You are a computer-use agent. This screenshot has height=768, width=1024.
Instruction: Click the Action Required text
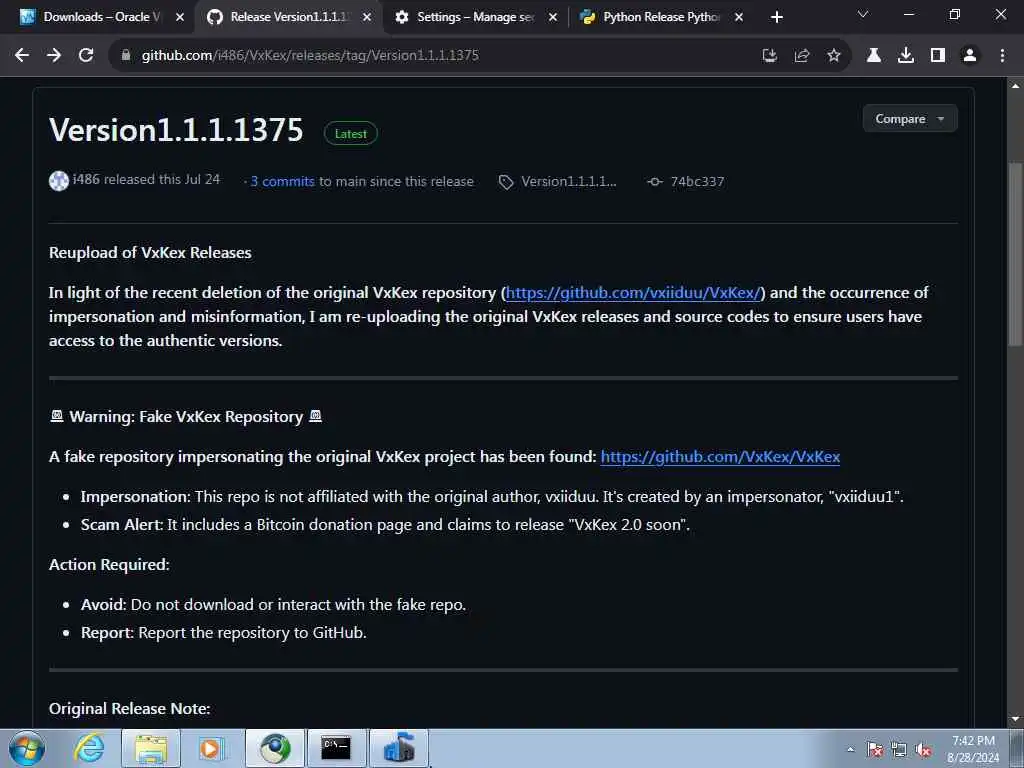(x=109, y=564)
